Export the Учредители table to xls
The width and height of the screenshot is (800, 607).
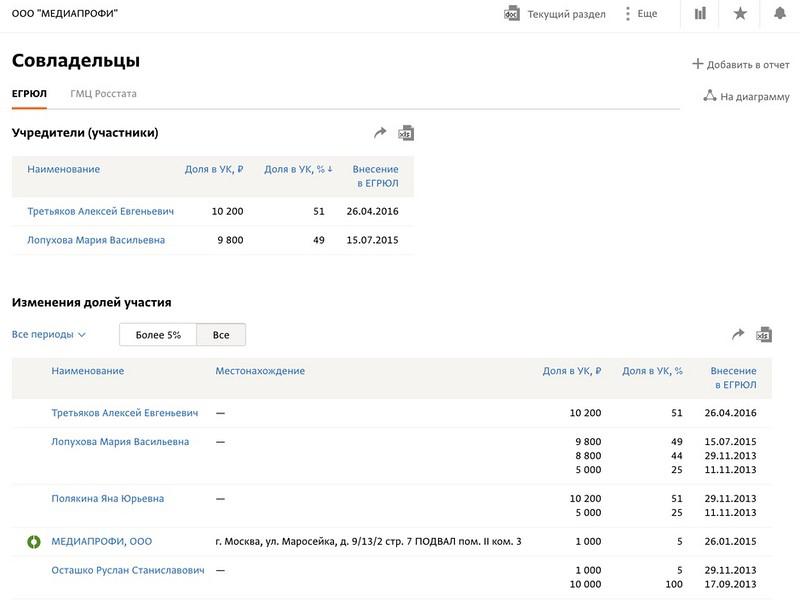406,133
